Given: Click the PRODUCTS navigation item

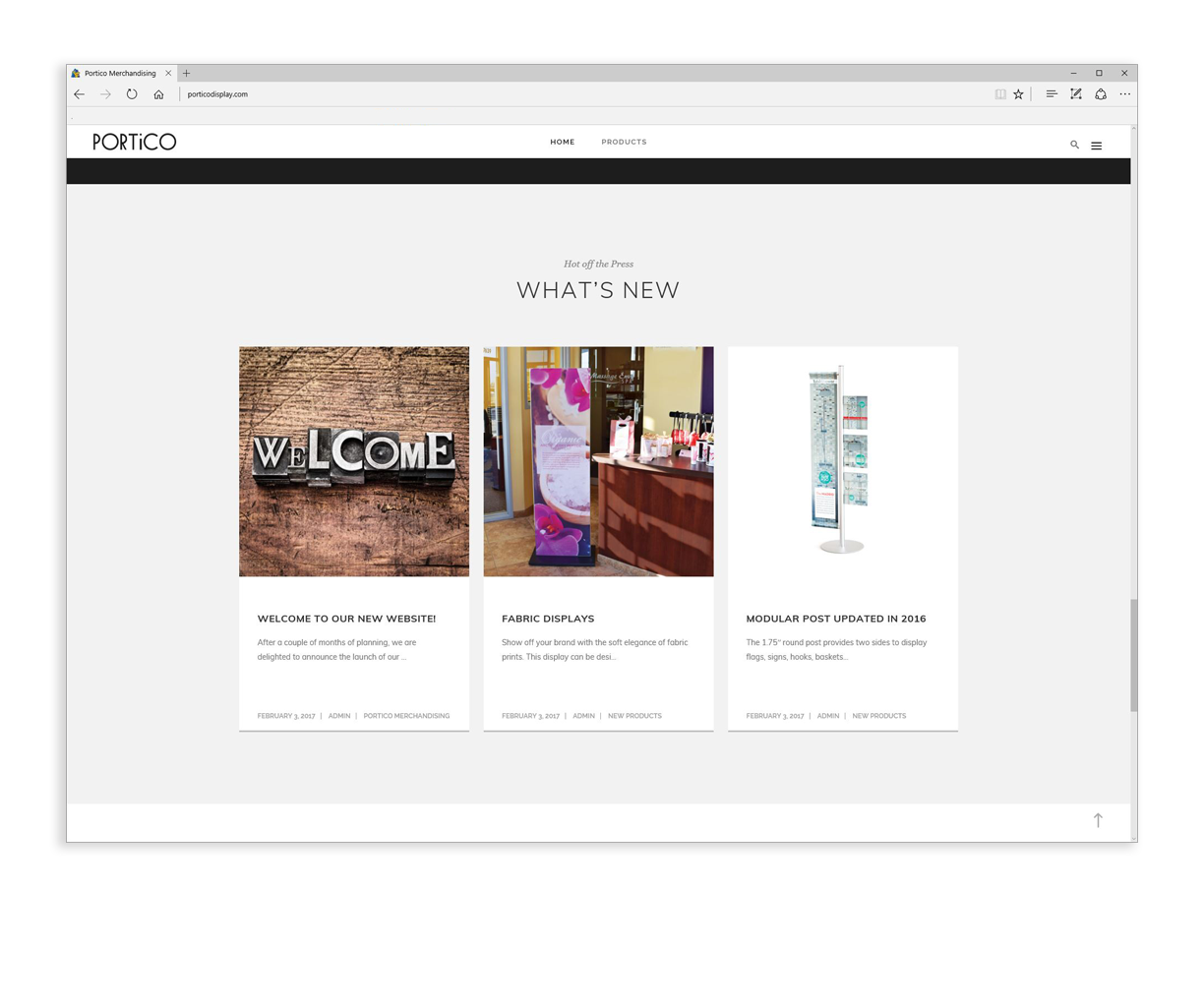Looking at the screenshot, I should coord(624,142).
